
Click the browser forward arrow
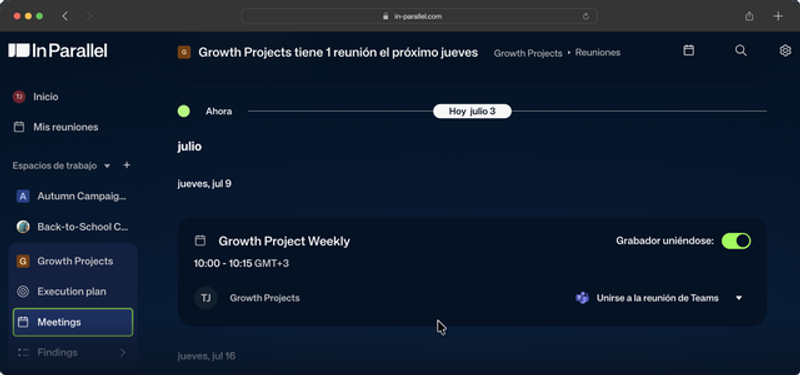click(x=89, y=16)
